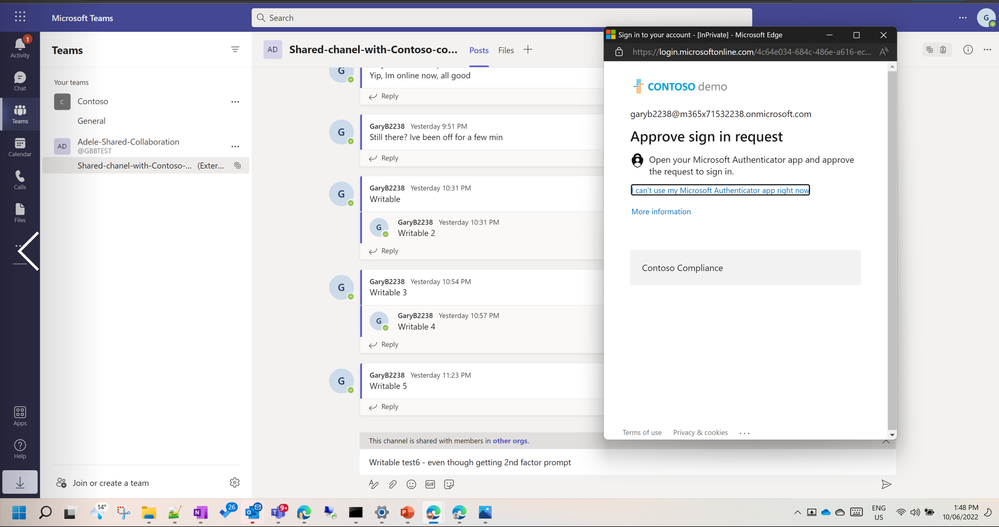Open Settings and more ellipsis in title bar

click(963, 18)
